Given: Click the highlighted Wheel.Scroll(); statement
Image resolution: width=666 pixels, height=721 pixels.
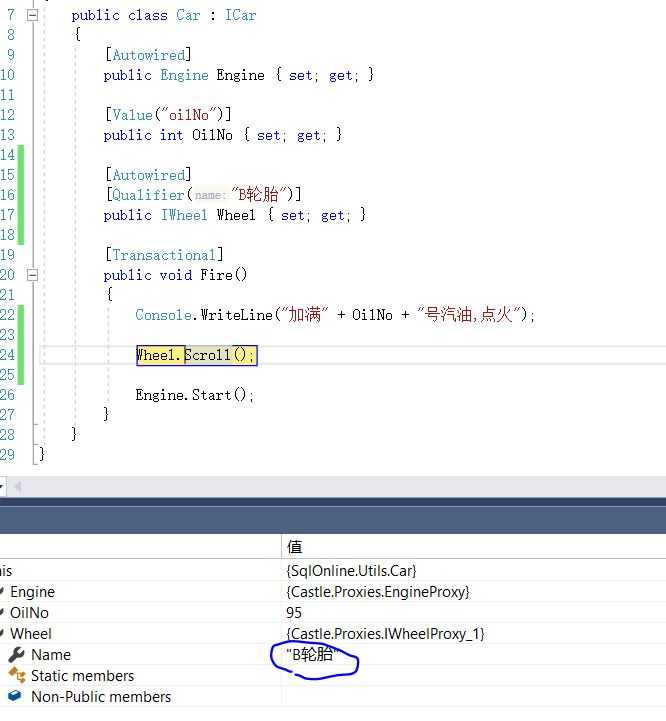Looking at the screenshot, I should (x=196, y=355).
